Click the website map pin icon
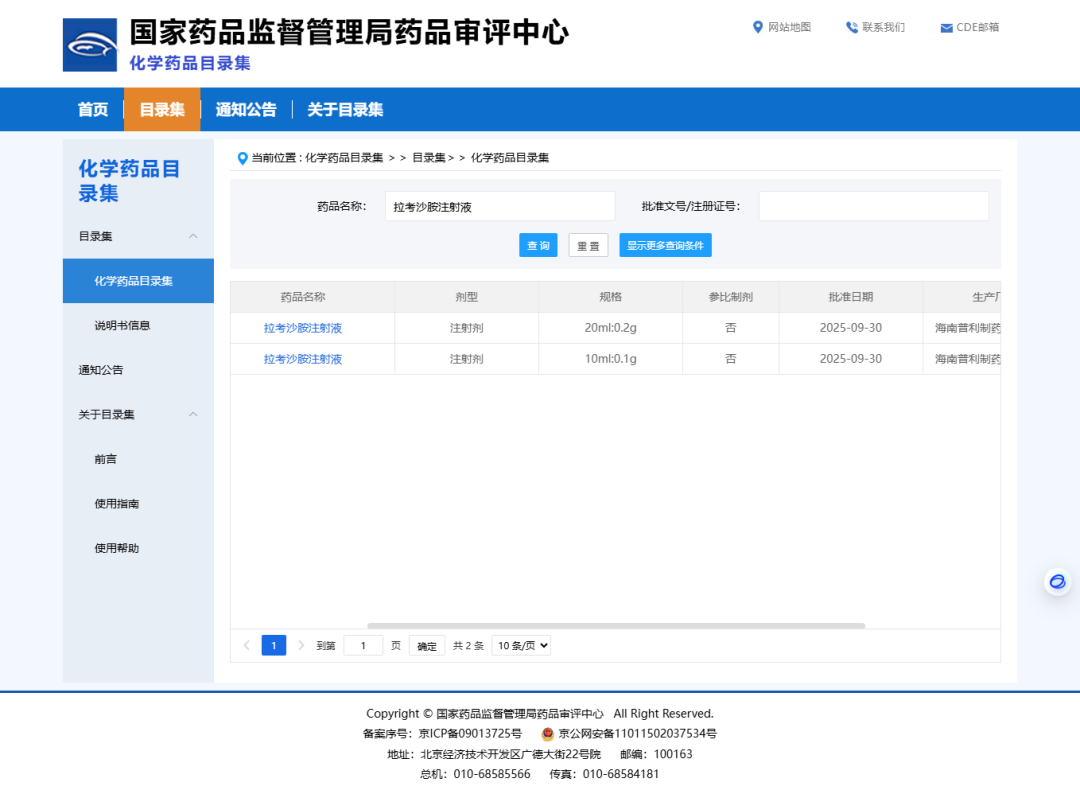 tap(757, 27)
